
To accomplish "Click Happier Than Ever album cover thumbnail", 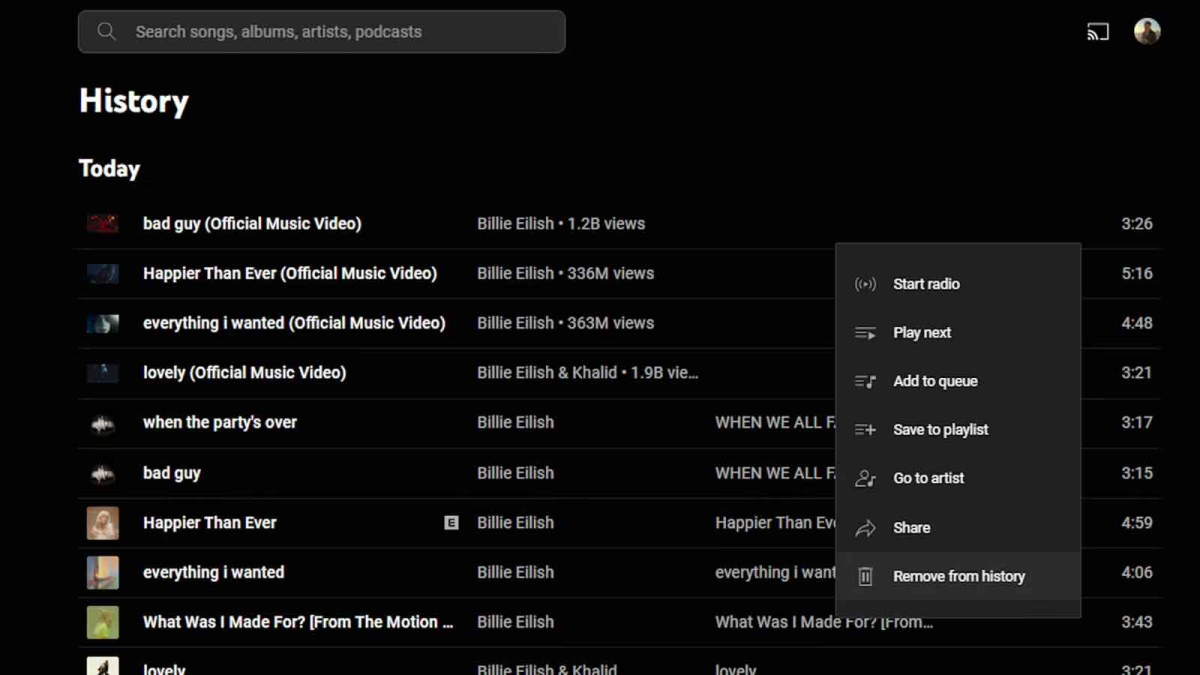I will (103, 523).
